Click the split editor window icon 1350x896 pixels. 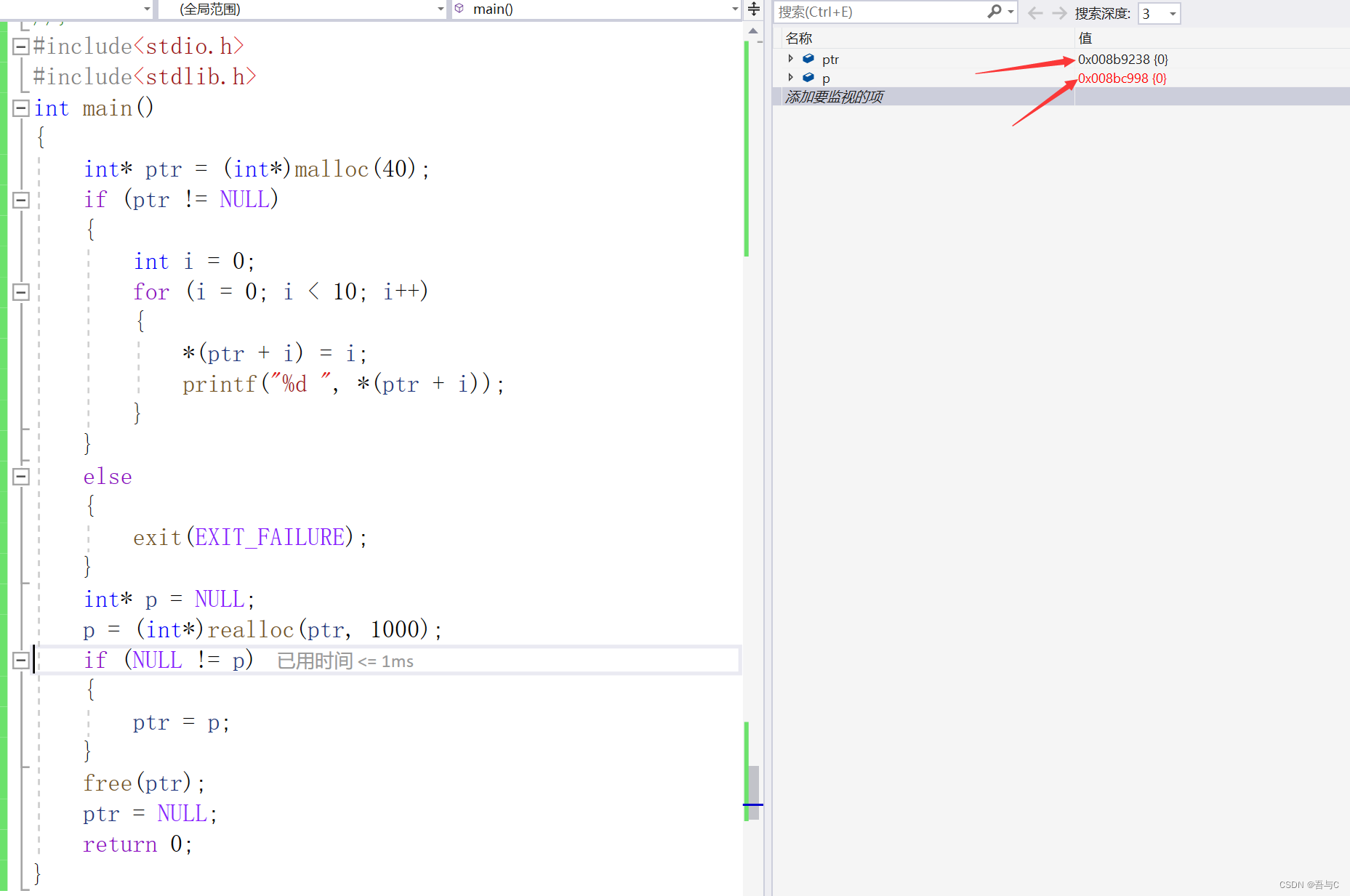[754, 9]
